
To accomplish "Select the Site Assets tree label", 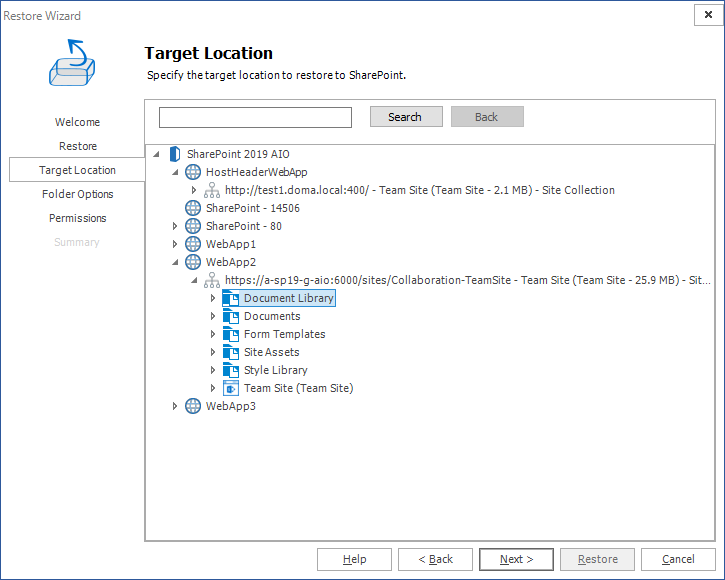I will tap(272, 352).
